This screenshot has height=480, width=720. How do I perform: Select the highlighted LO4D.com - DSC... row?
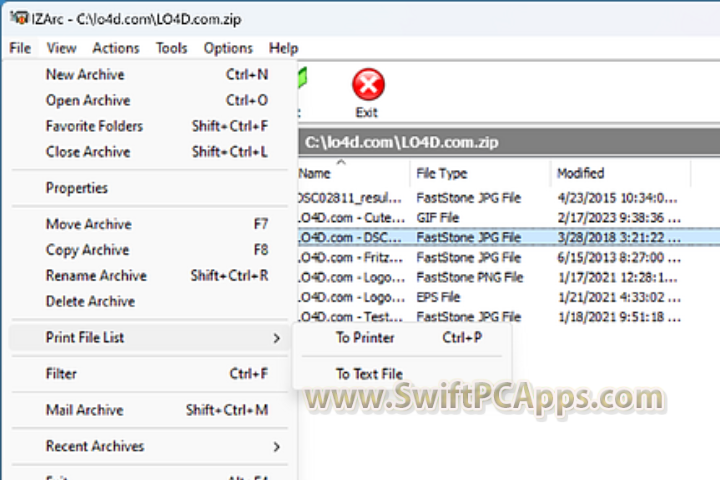[x=509, y=237]
